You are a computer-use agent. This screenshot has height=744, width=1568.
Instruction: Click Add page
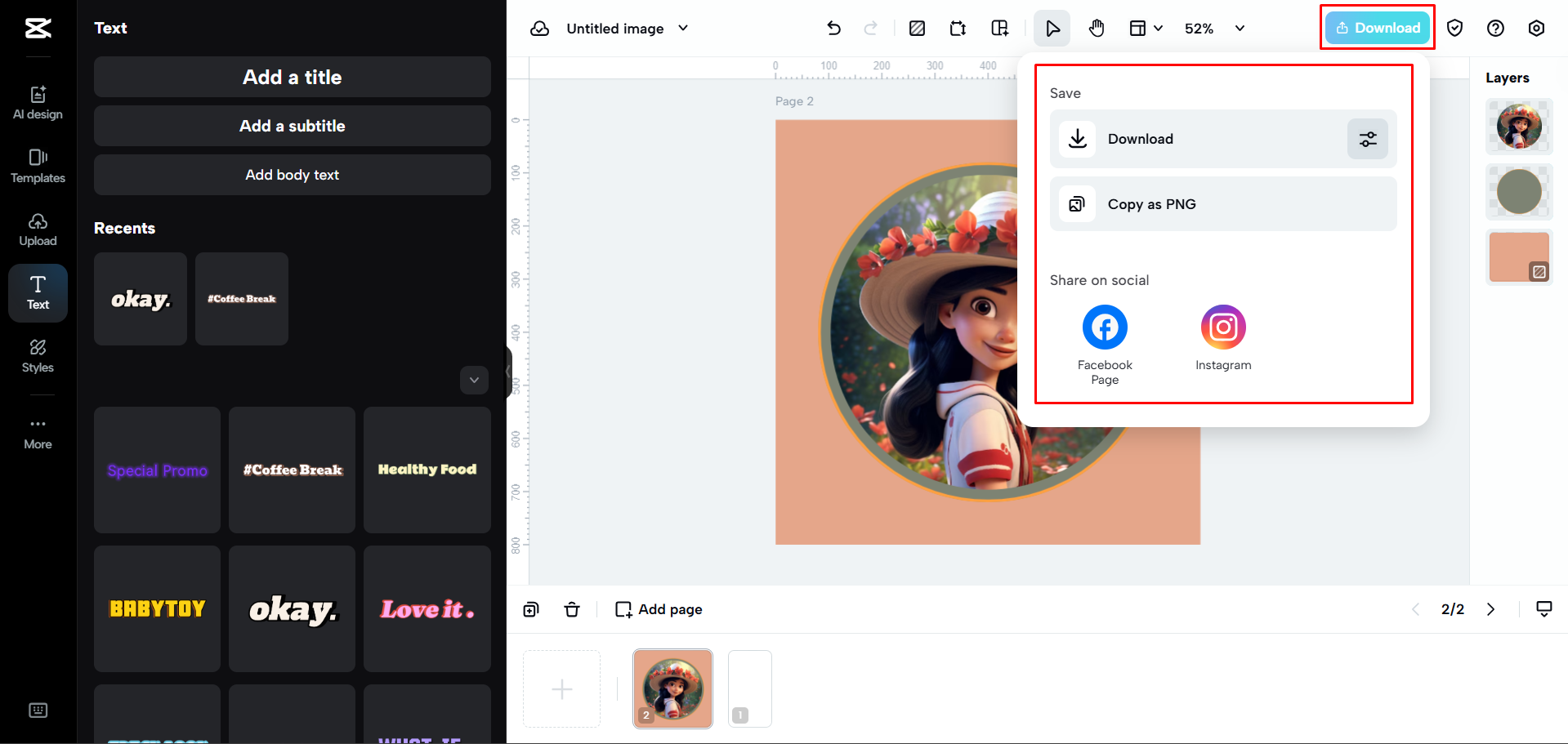(x=659, y=609)
